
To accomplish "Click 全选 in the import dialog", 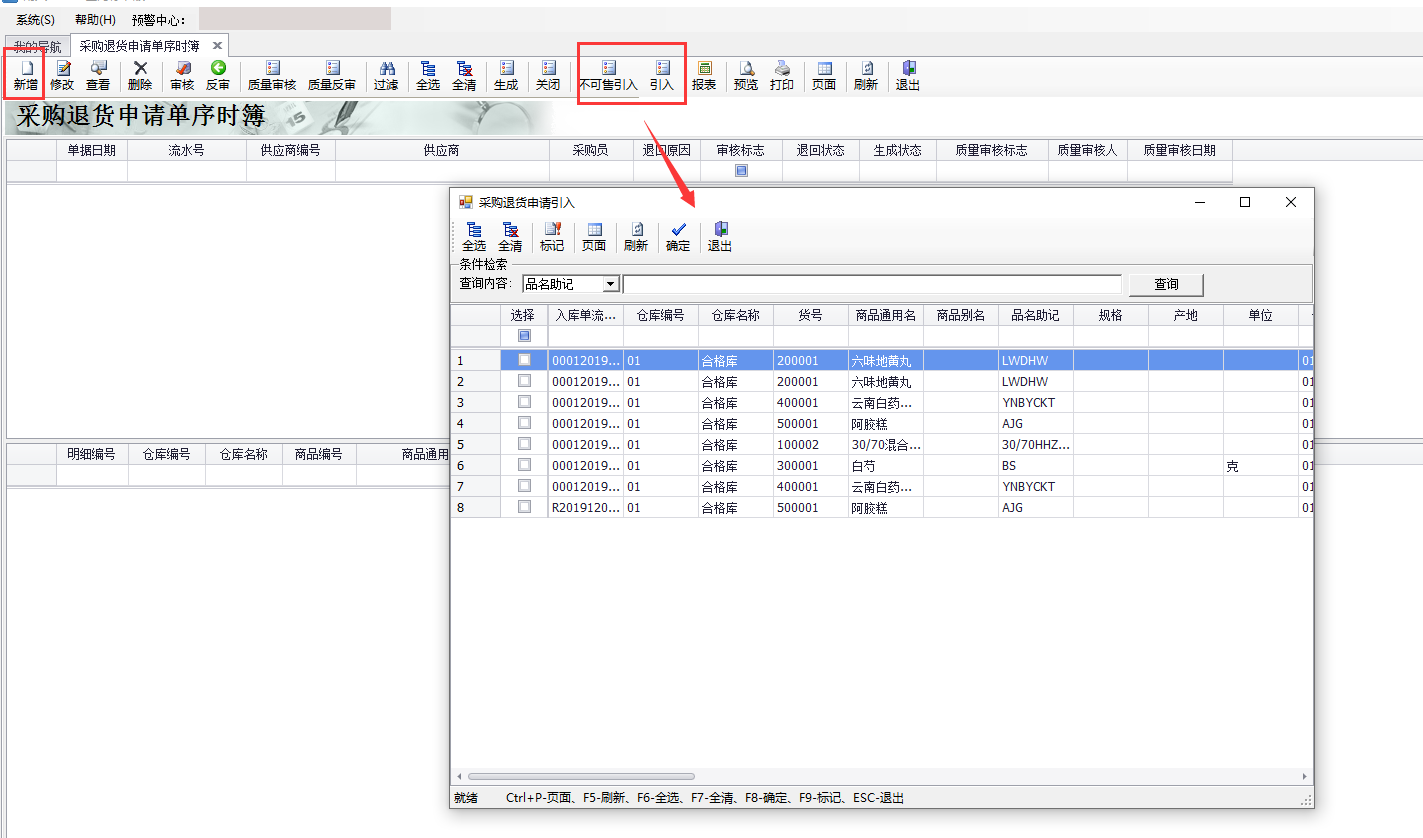I will click(x=474, y=237).
